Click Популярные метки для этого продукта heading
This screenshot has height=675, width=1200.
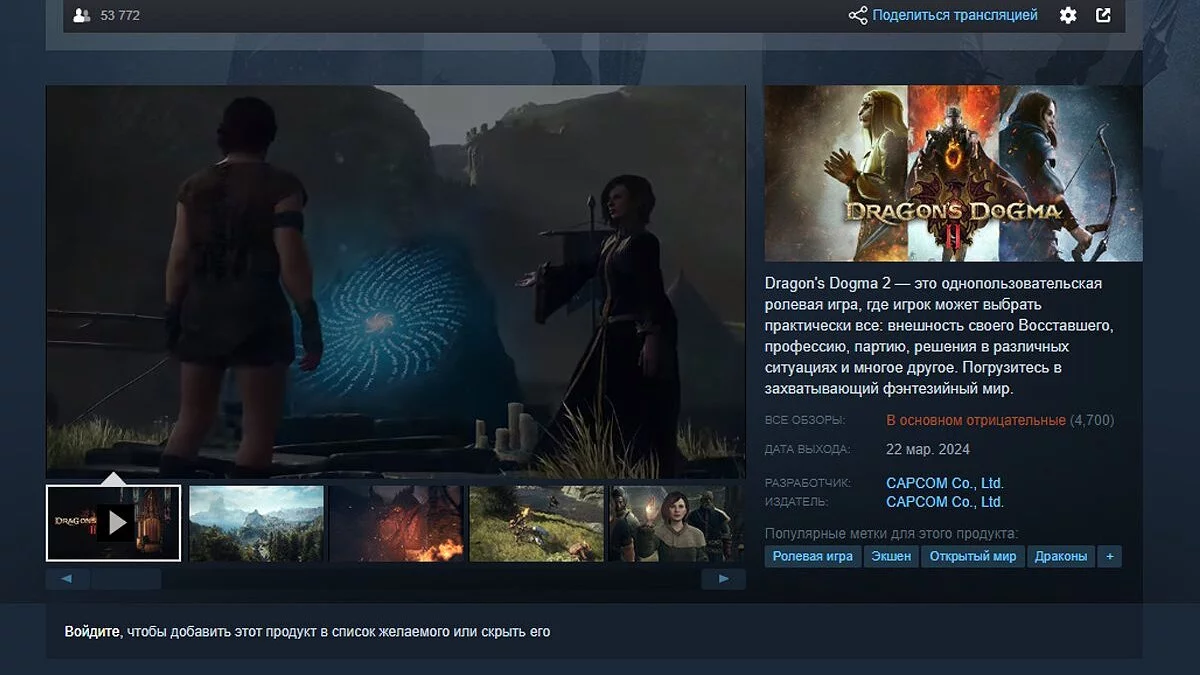click(891, 533)
